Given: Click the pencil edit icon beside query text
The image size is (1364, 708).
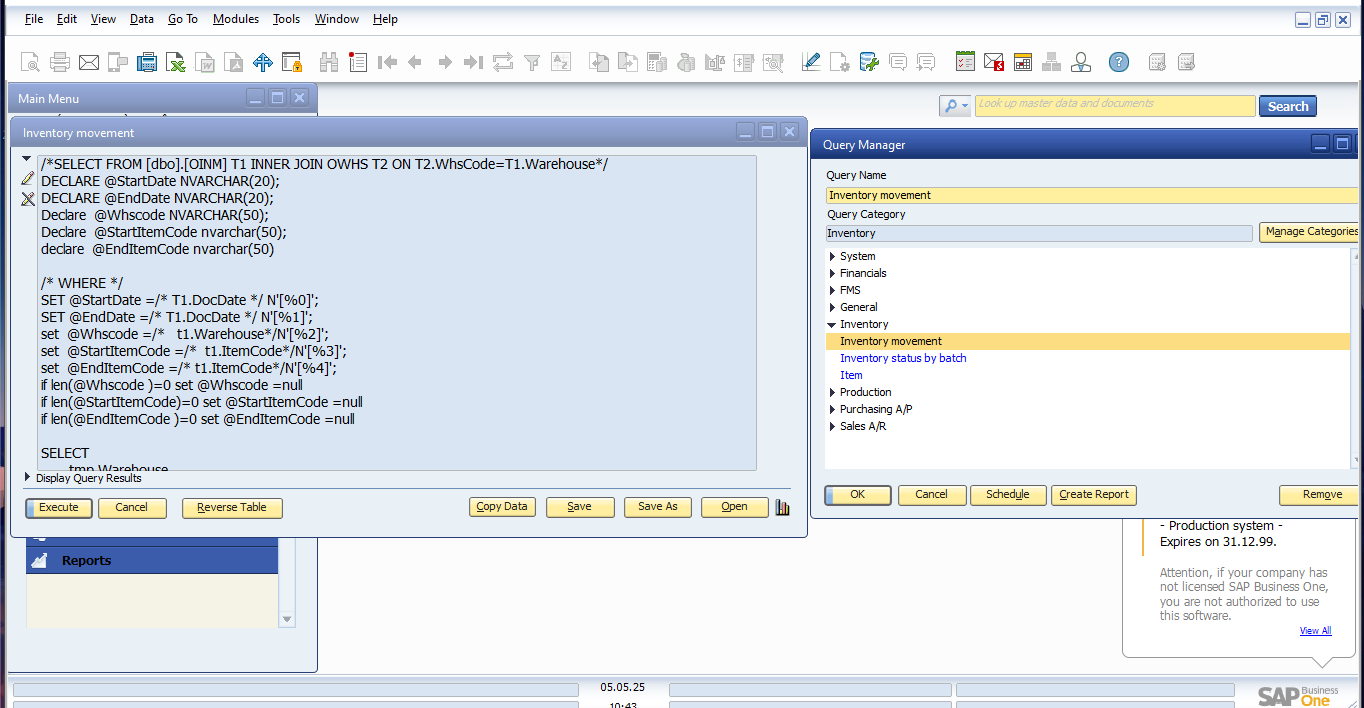Looking at the screenshot, I should (28, 178).
